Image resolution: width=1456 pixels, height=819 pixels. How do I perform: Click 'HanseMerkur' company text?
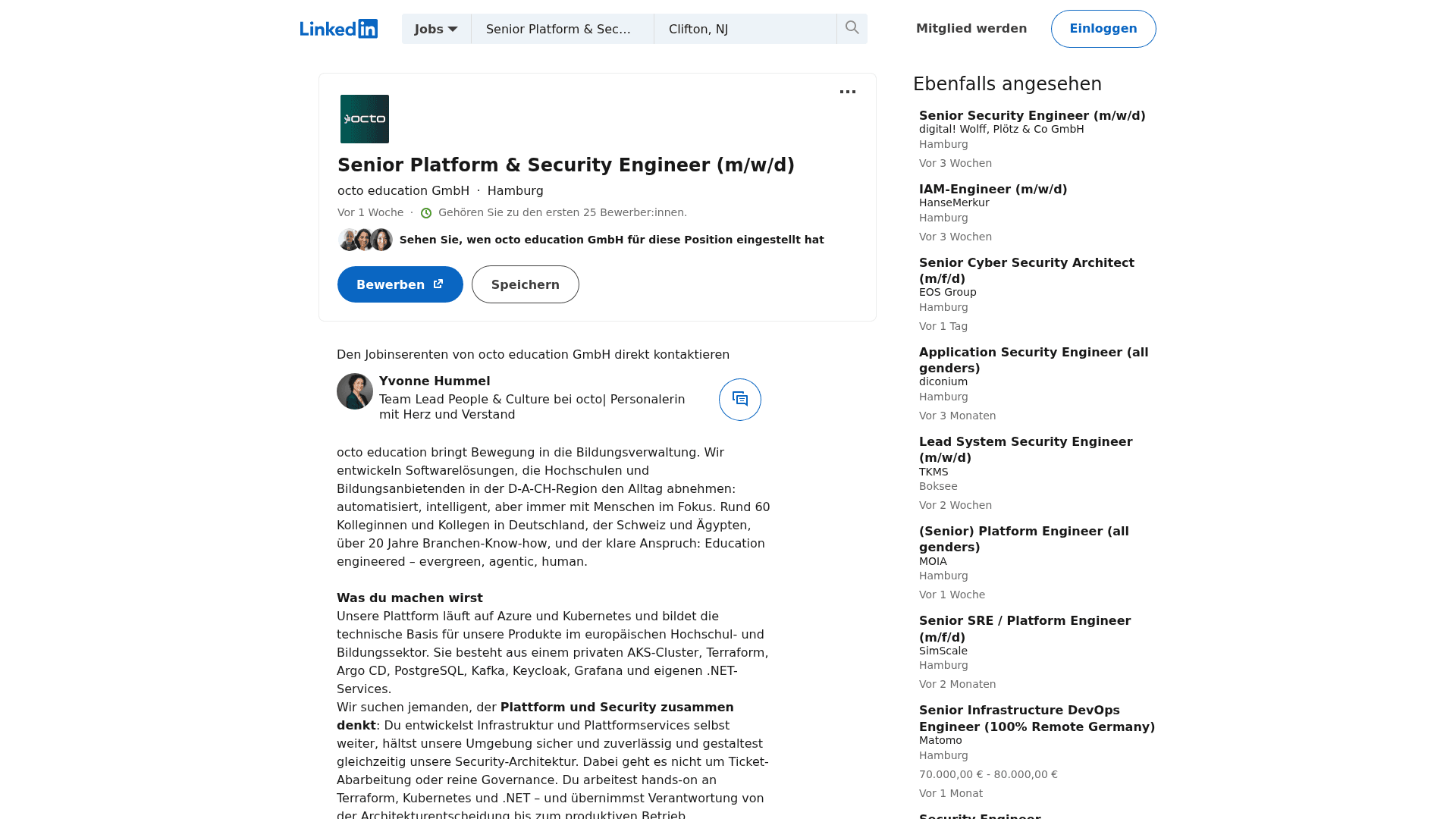pos(954,202)
